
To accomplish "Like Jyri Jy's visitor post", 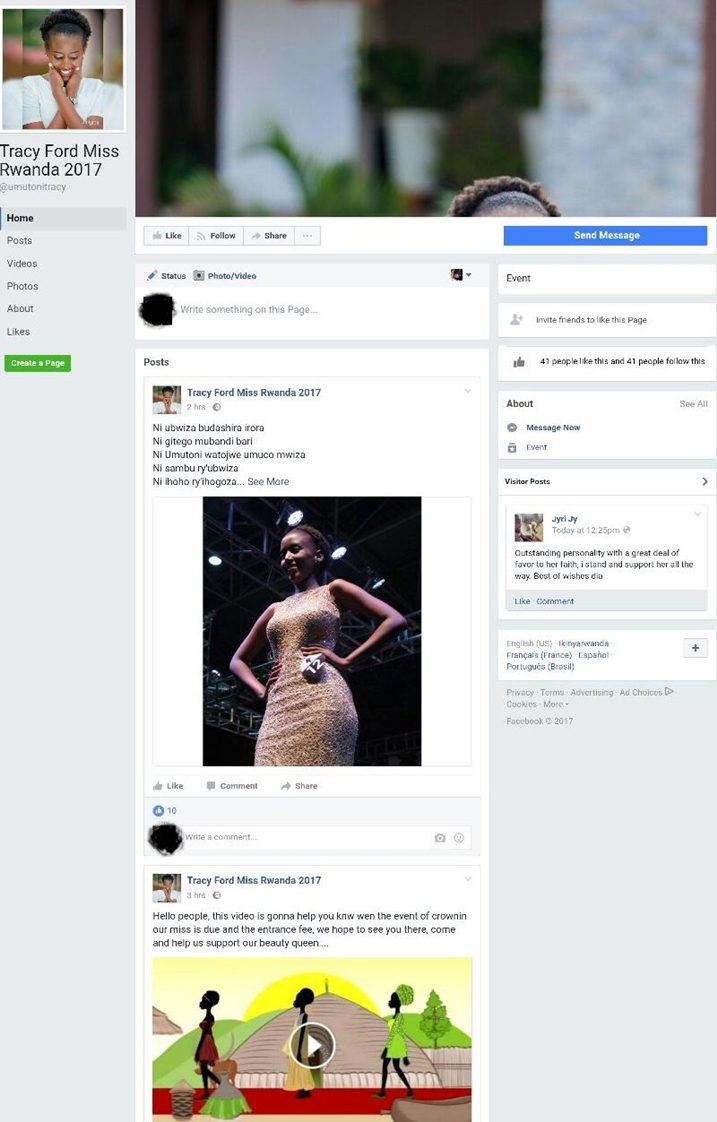I will click(x=522, y=601).
